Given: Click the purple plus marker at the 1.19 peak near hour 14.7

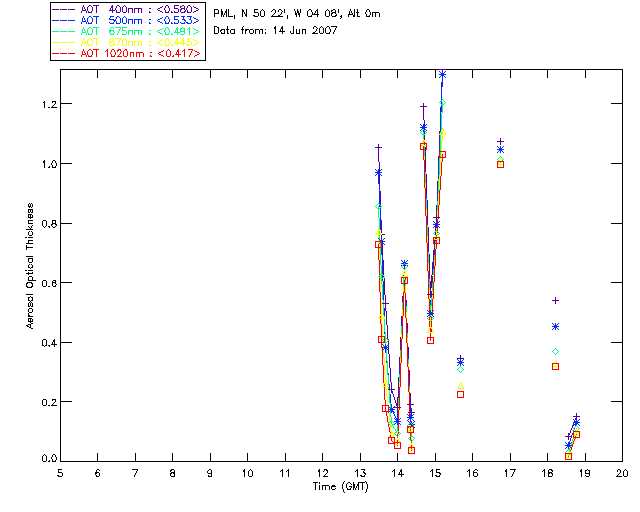Looking at the screenshot, I should (x=423, y=107).
